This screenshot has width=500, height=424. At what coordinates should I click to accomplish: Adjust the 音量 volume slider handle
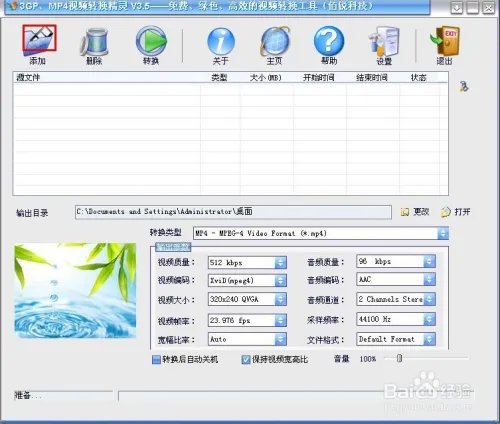tap(399, 358)
